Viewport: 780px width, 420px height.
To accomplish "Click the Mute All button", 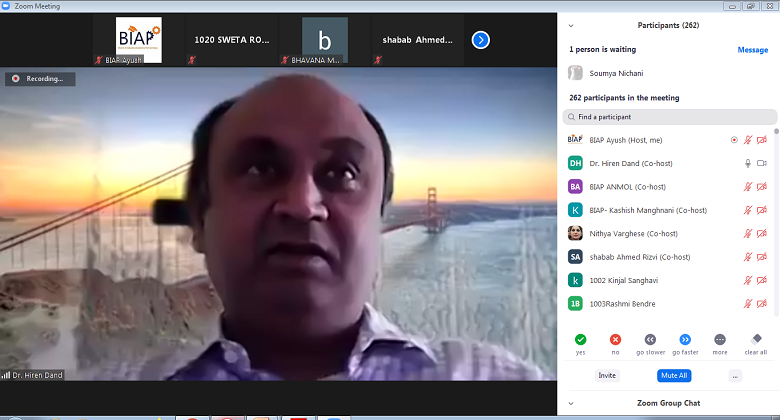I will tap(672, 375).
